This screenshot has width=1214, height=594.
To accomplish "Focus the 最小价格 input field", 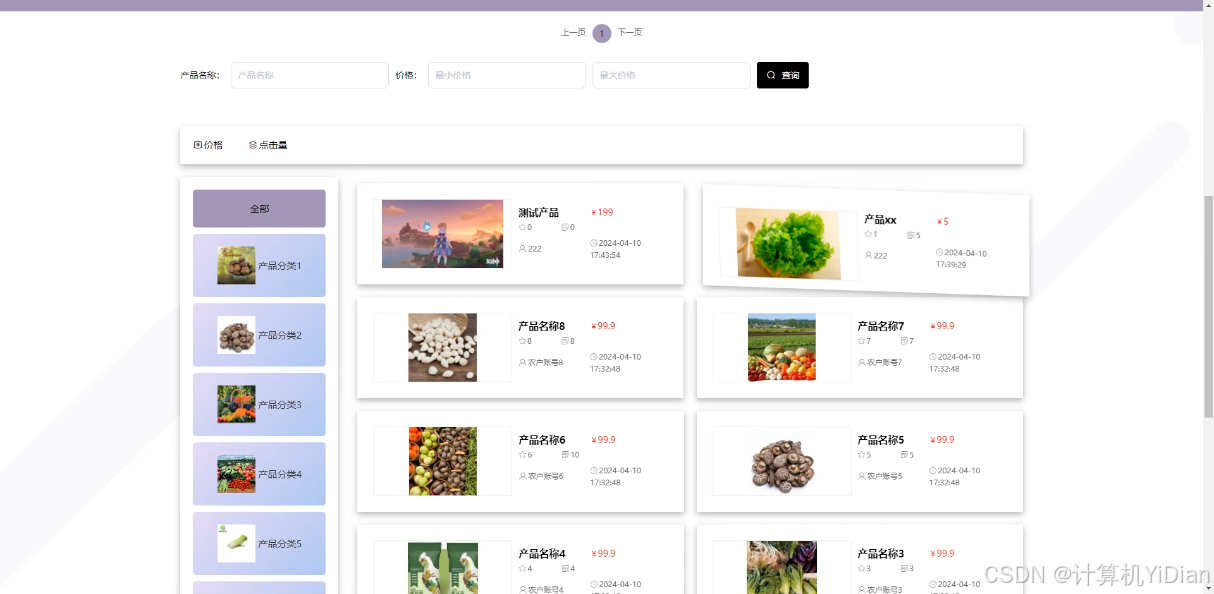I will coord(507,75).
